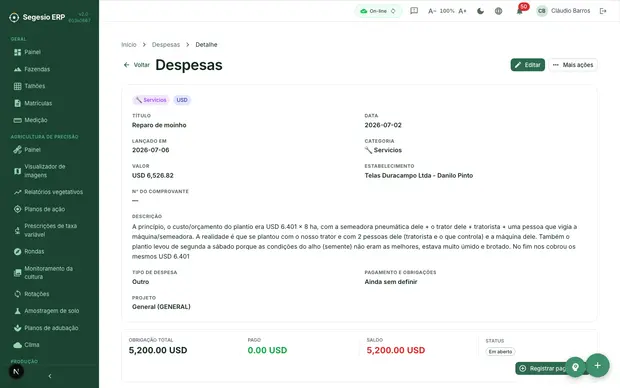Open the language globe selector
Image resolution: width=620 pixels, height=388 pixels.
(x=499, y=11)
